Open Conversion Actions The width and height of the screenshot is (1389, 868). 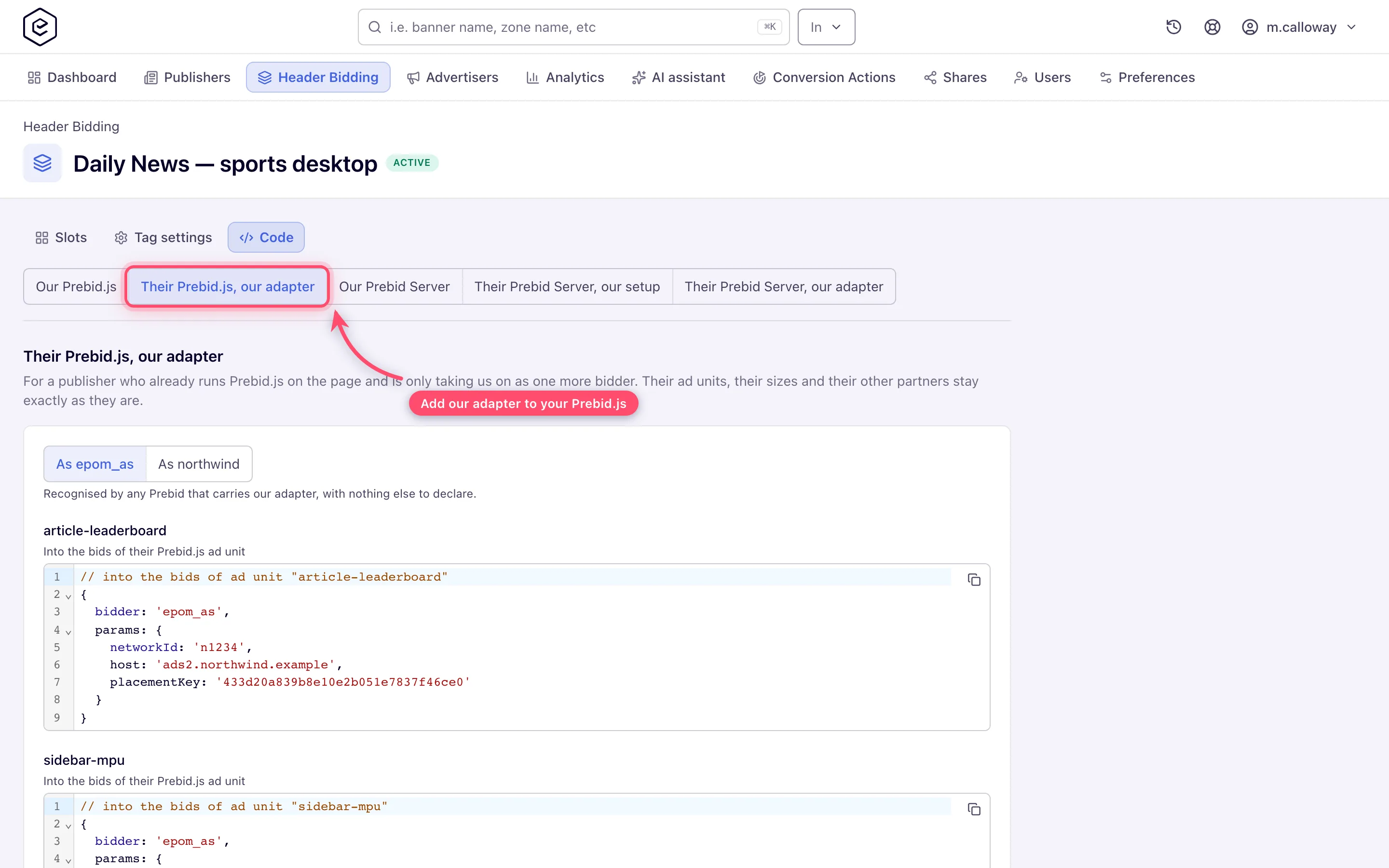pyautogui.click(x=824, y=77)
